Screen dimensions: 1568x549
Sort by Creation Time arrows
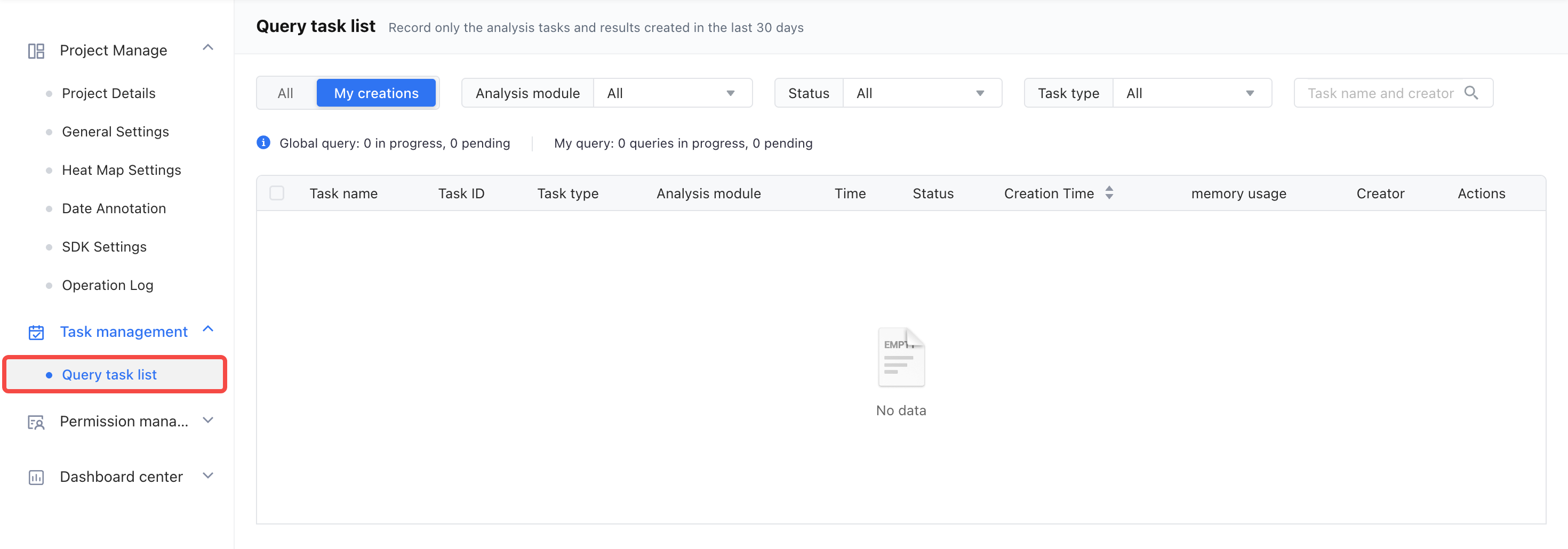(1109, 192)
